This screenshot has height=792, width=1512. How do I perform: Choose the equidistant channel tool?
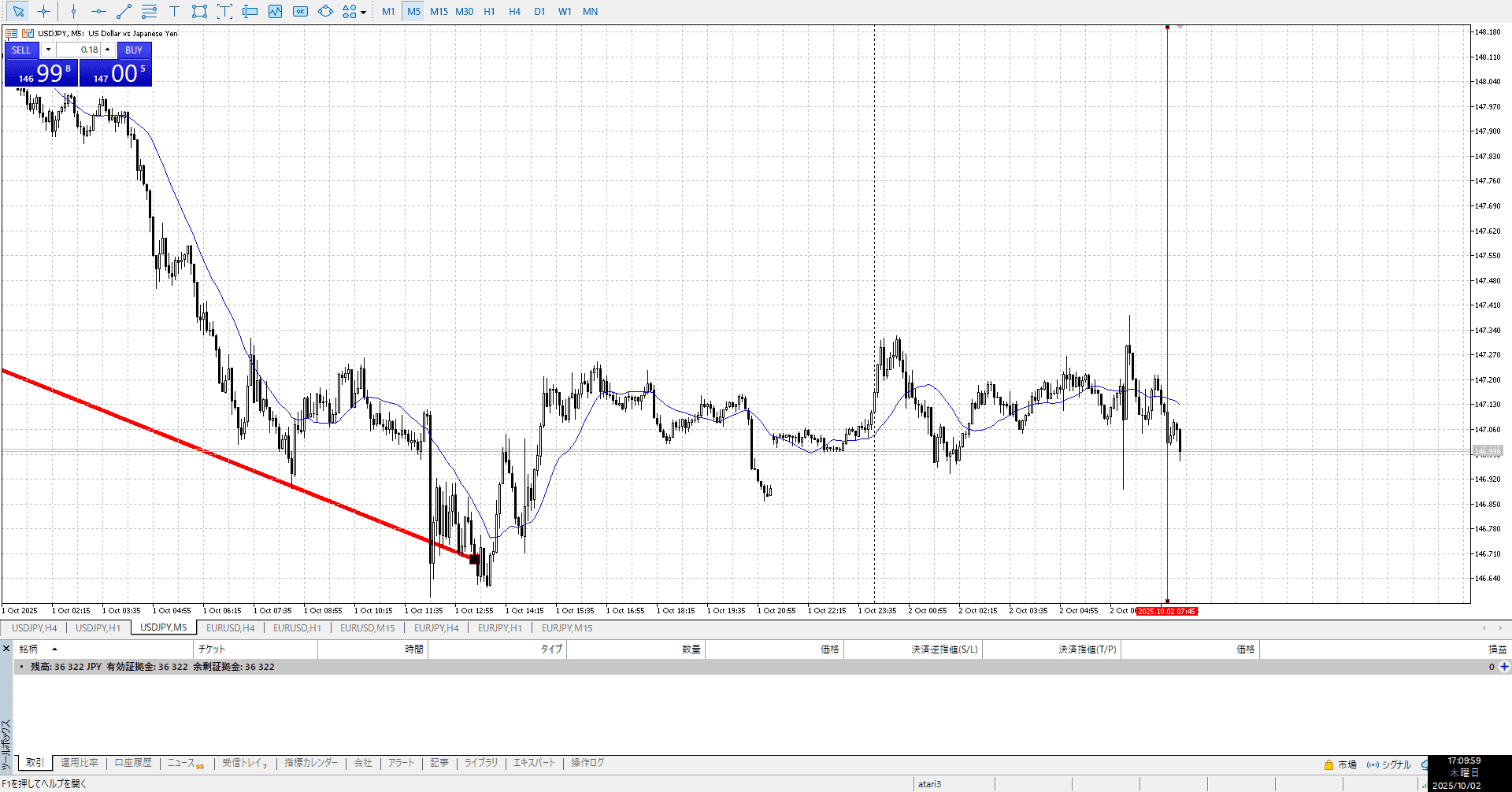click(x=149, y=12)
